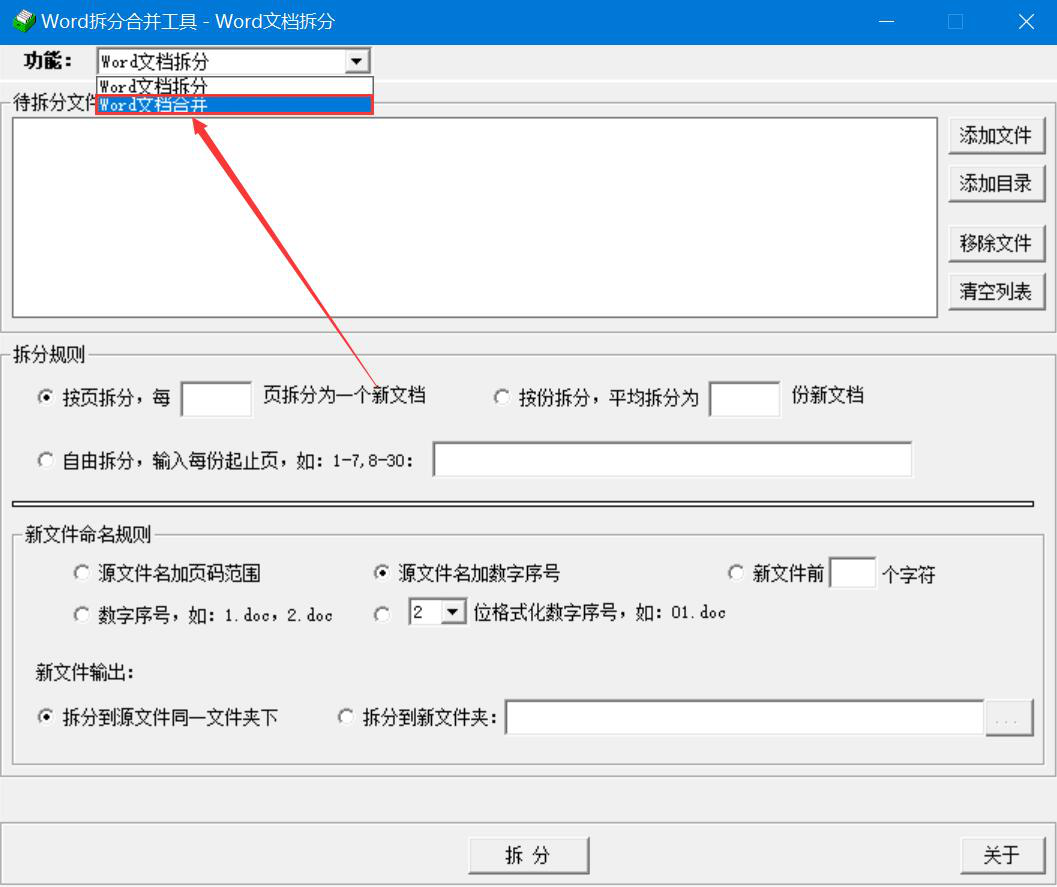Focus the 平均拆分为 number of copies field
1057x887 pixels.
(744, 399)
